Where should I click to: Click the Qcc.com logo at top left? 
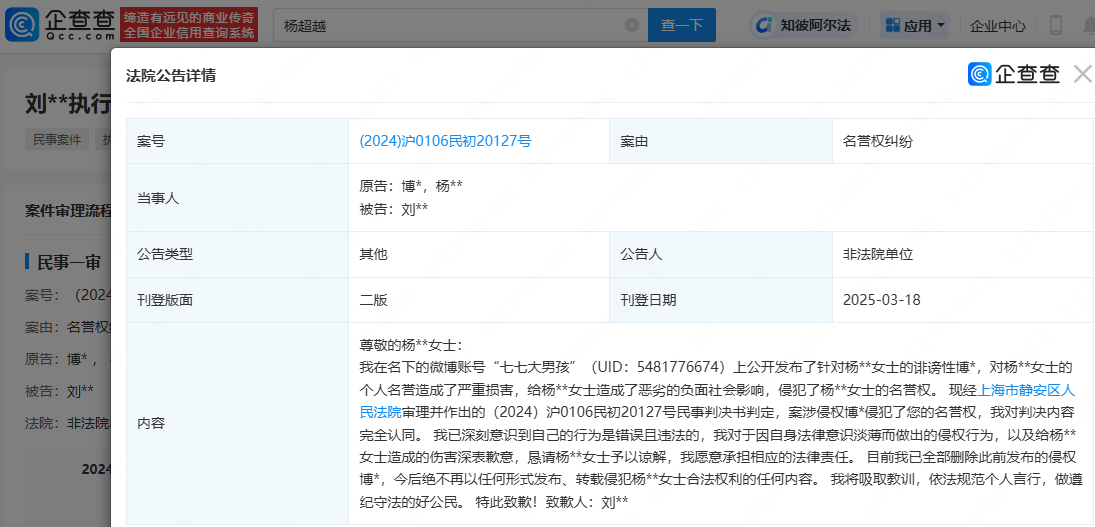point(59,25)
